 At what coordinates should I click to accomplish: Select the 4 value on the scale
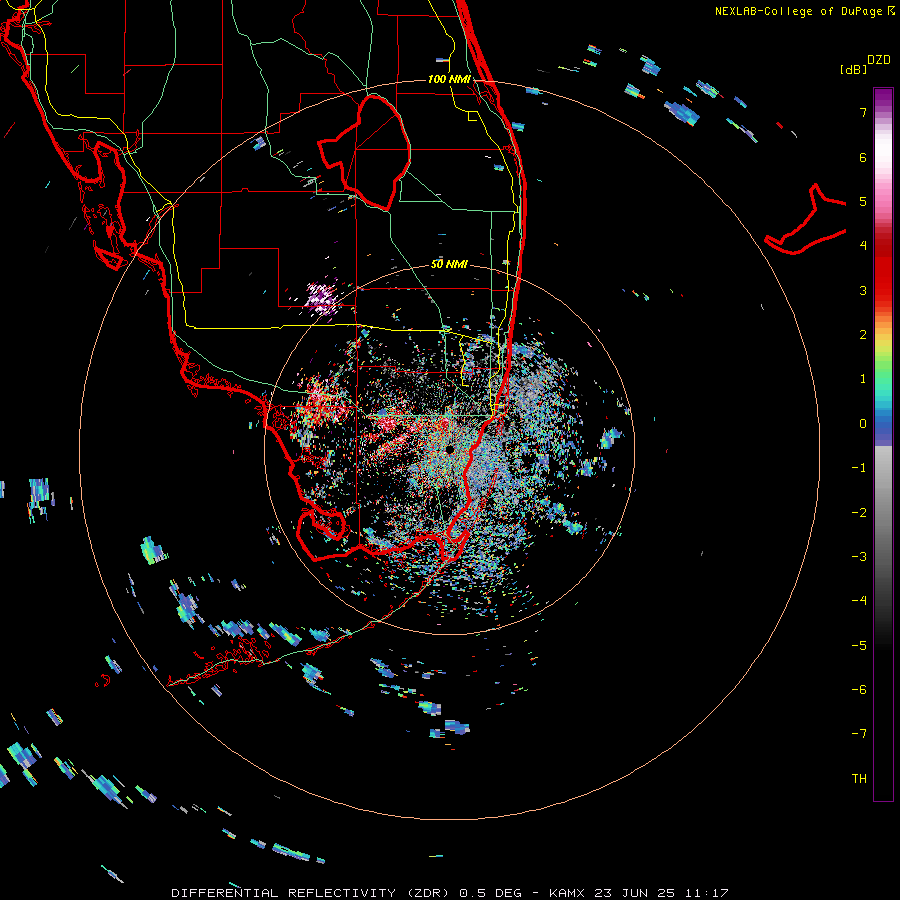pyautogui.click(x=863, y=246)
